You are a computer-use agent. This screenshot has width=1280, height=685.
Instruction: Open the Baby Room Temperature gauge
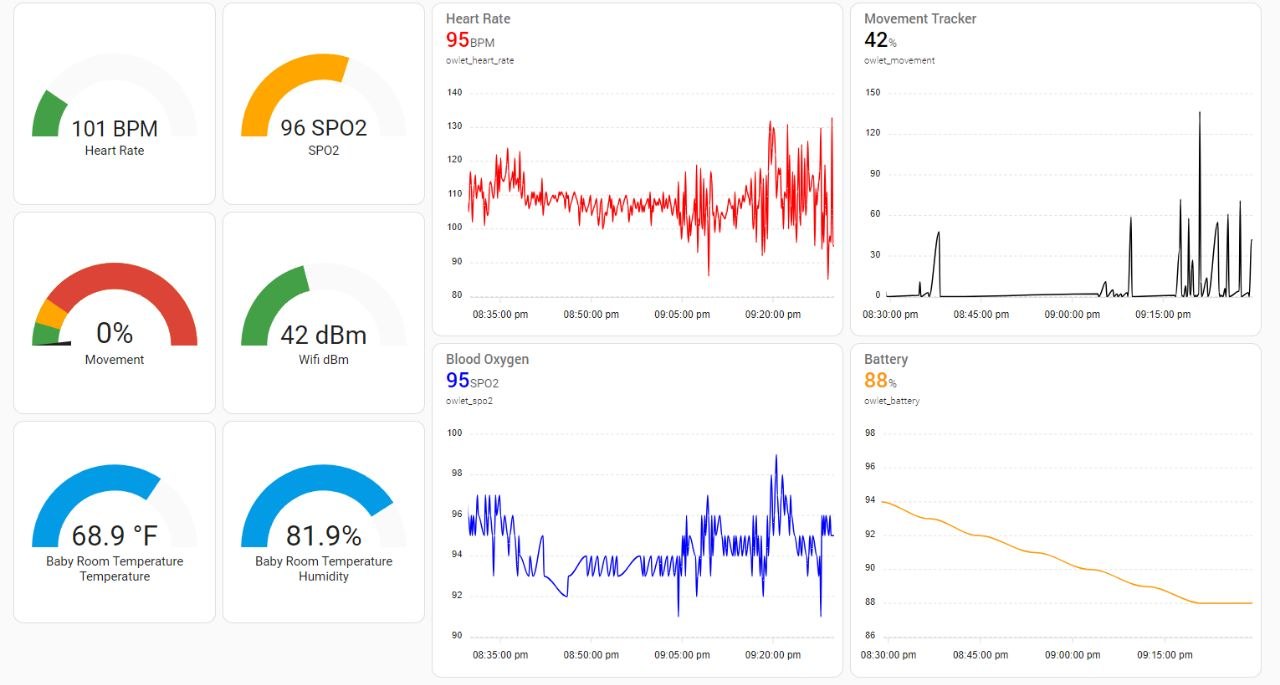point(114,520)
